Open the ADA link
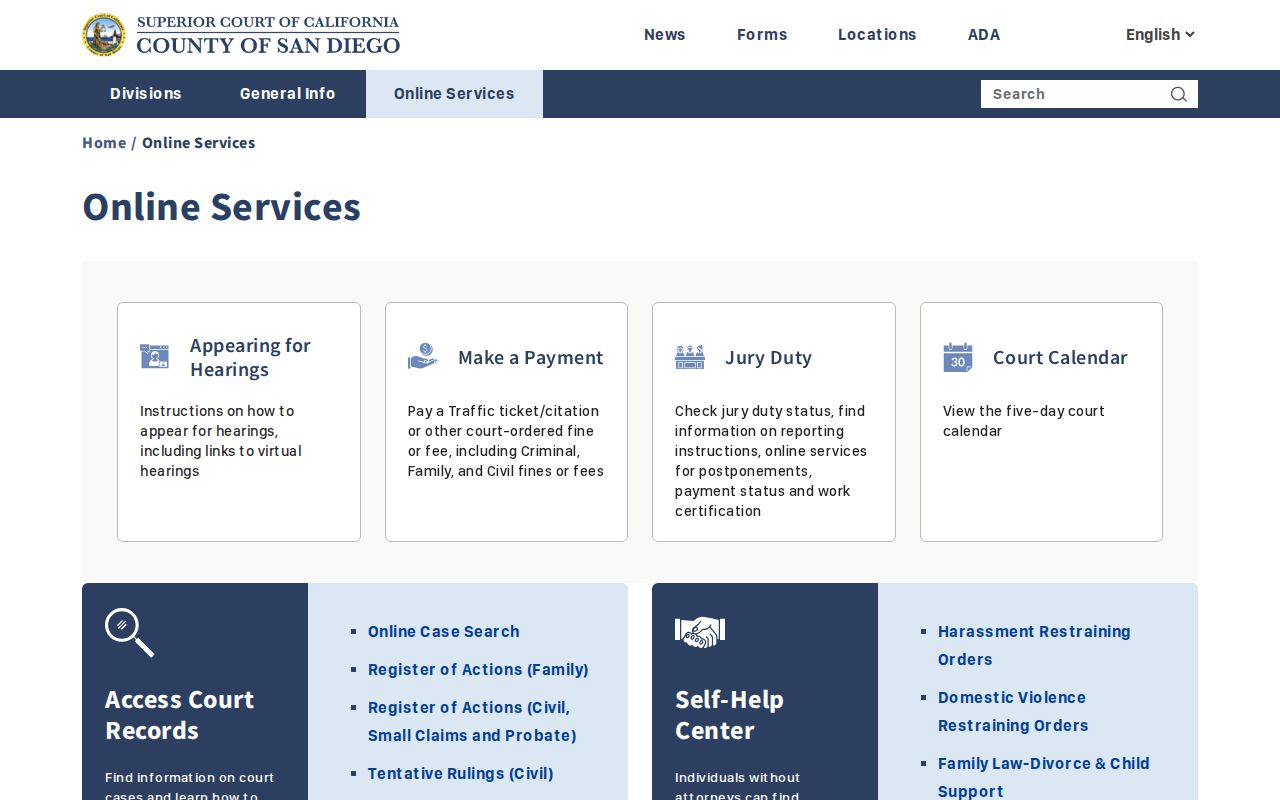The width and height of the screenshot is (1280, 800). pyautogui.click(x=984, y=34)
